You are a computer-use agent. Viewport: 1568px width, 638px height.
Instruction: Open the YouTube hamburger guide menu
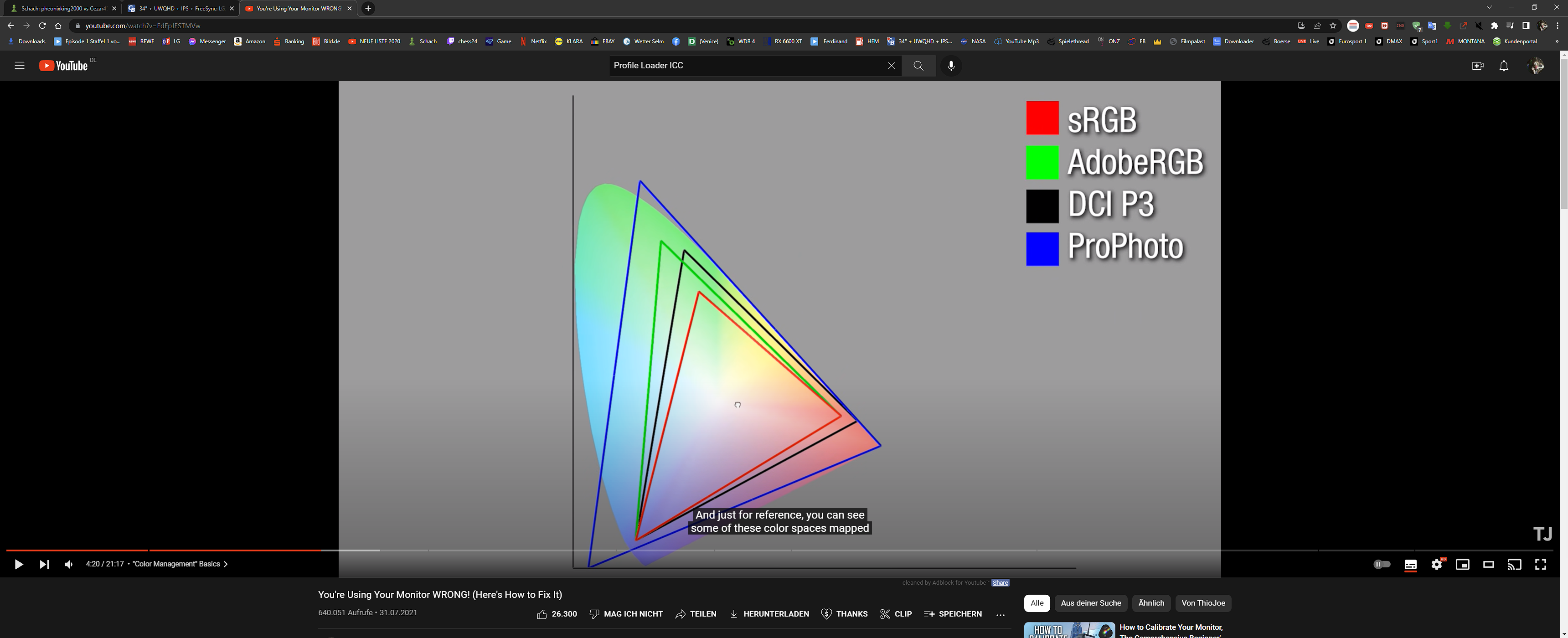(x=20, y=65)
